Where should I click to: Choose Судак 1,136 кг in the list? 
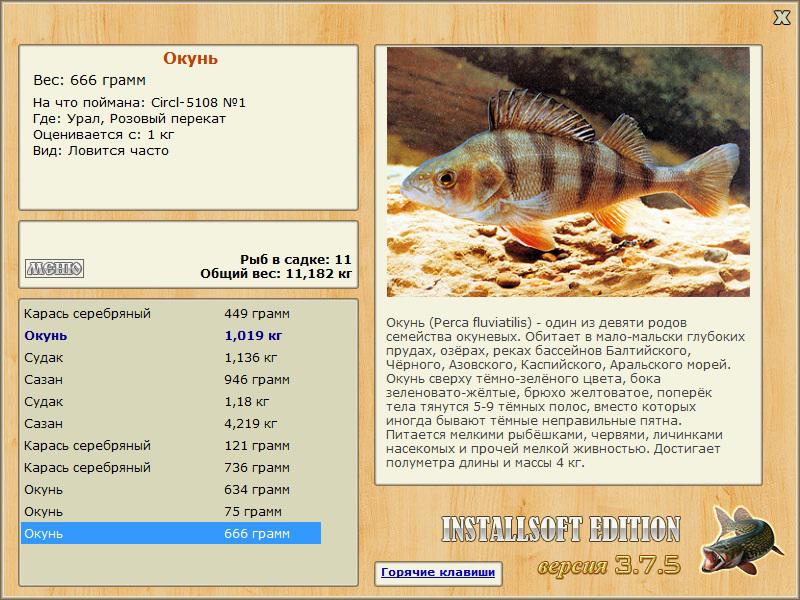(171, 358)
